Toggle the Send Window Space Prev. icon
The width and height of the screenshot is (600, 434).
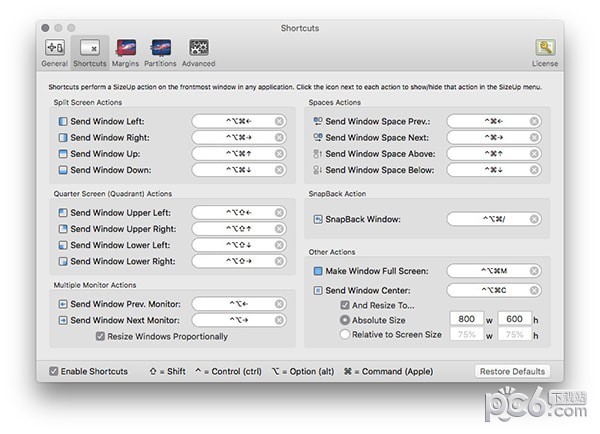point(318,121)
